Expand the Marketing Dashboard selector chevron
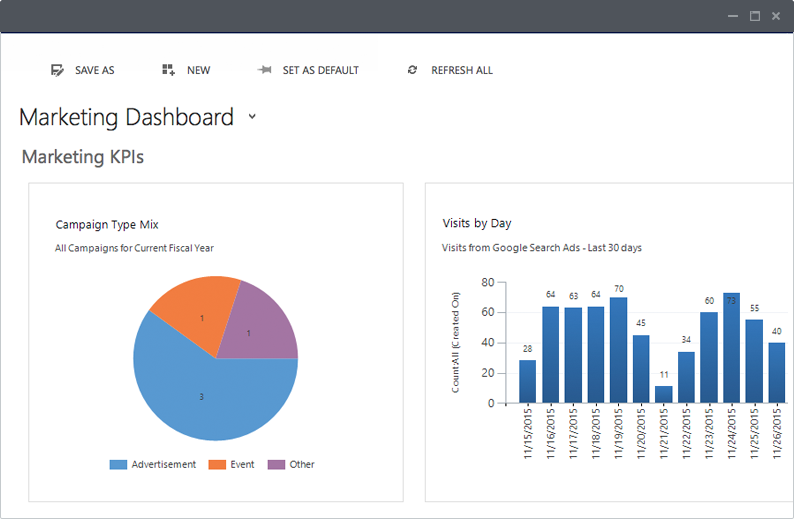 click(252, 116)
